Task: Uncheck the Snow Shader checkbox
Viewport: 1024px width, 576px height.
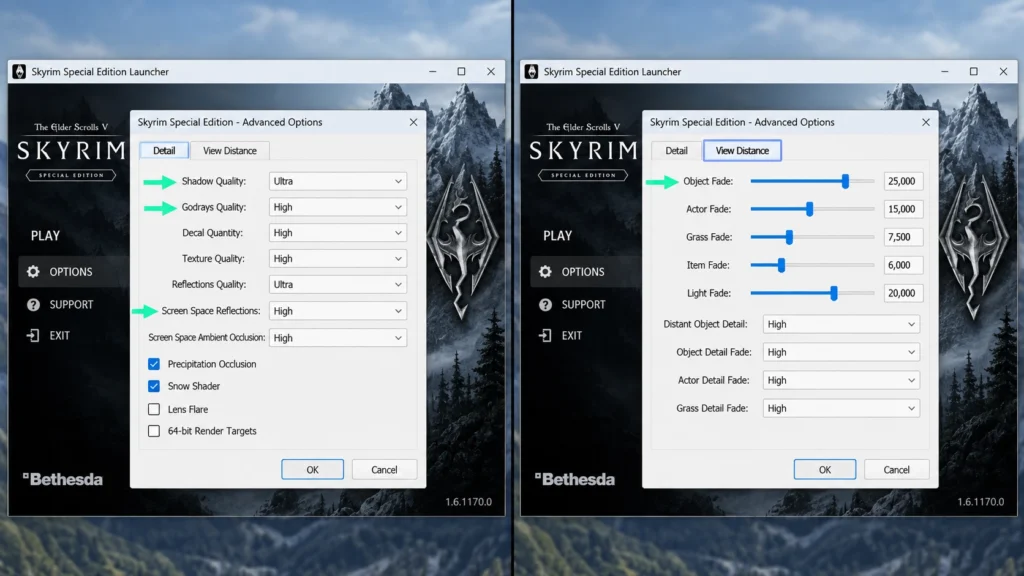Action: [x=153, y=386]
